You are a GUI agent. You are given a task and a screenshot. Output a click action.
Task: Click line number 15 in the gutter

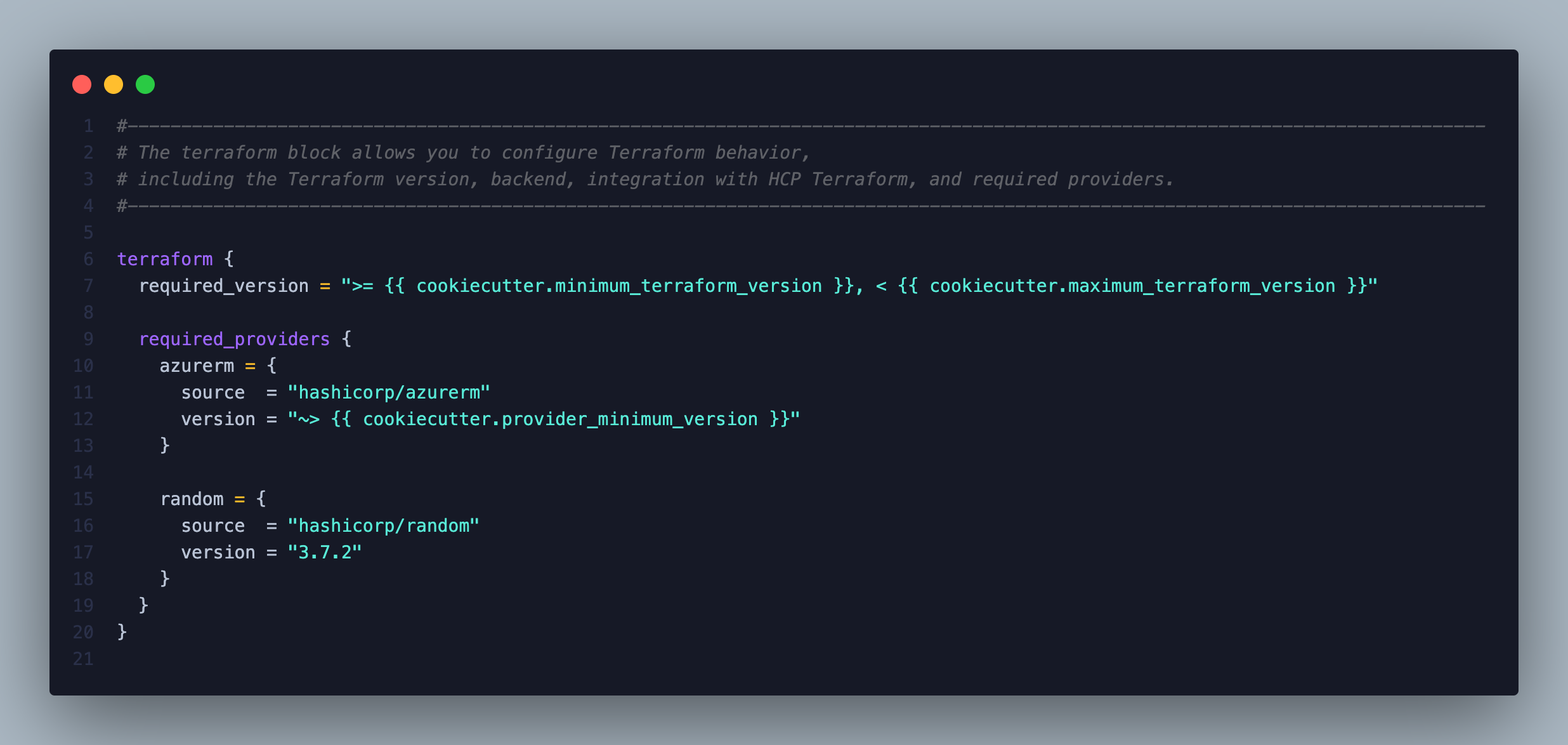click(x=83, y=499)
